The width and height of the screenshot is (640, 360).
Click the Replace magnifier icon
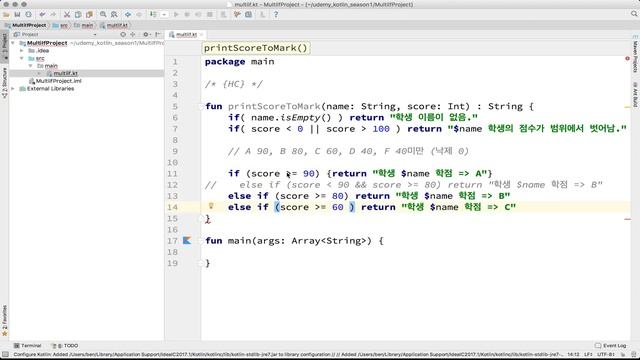pos(114,14)
